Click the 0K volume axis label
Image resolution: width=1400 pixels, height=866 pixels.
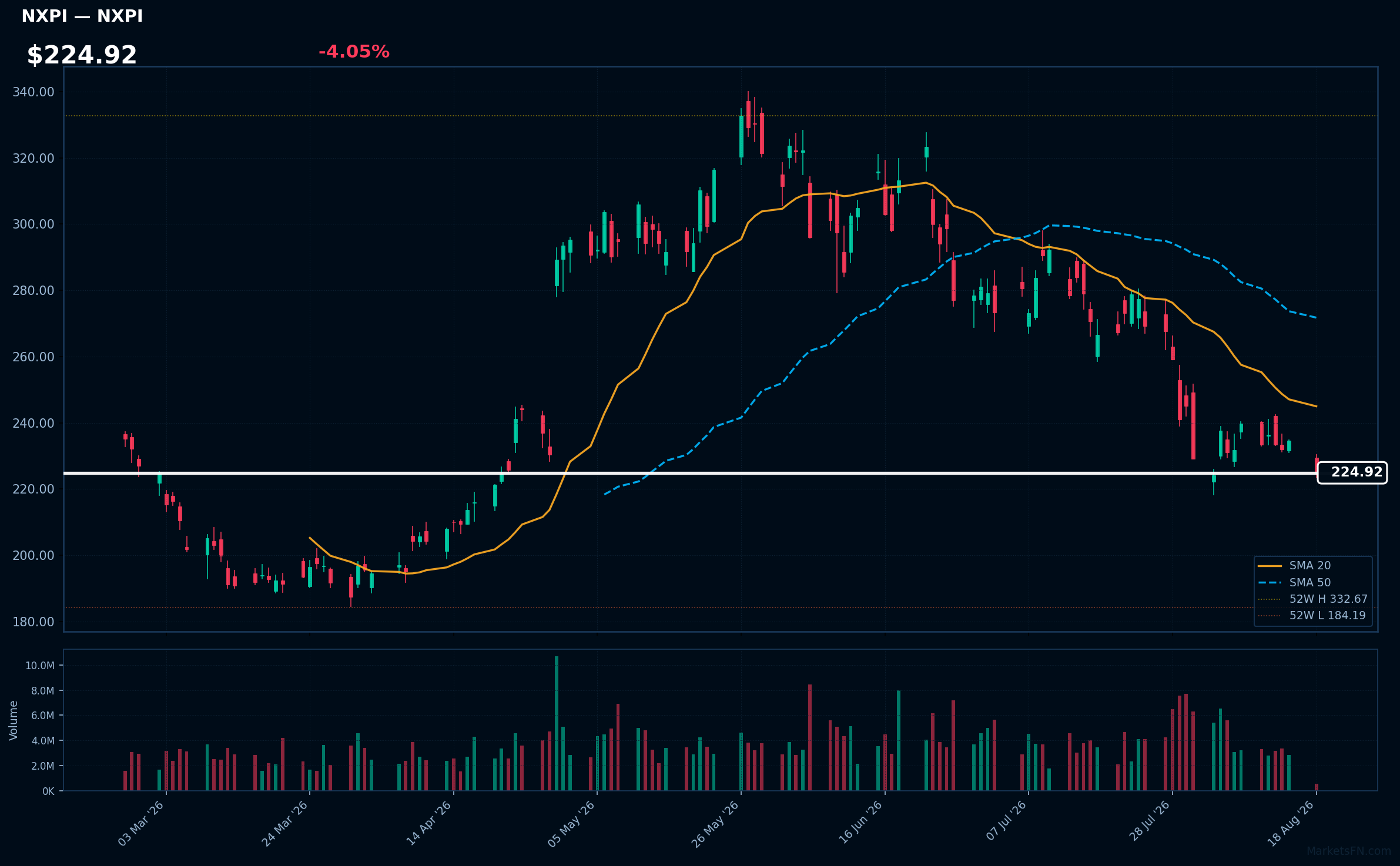click(x=48, y=792)
